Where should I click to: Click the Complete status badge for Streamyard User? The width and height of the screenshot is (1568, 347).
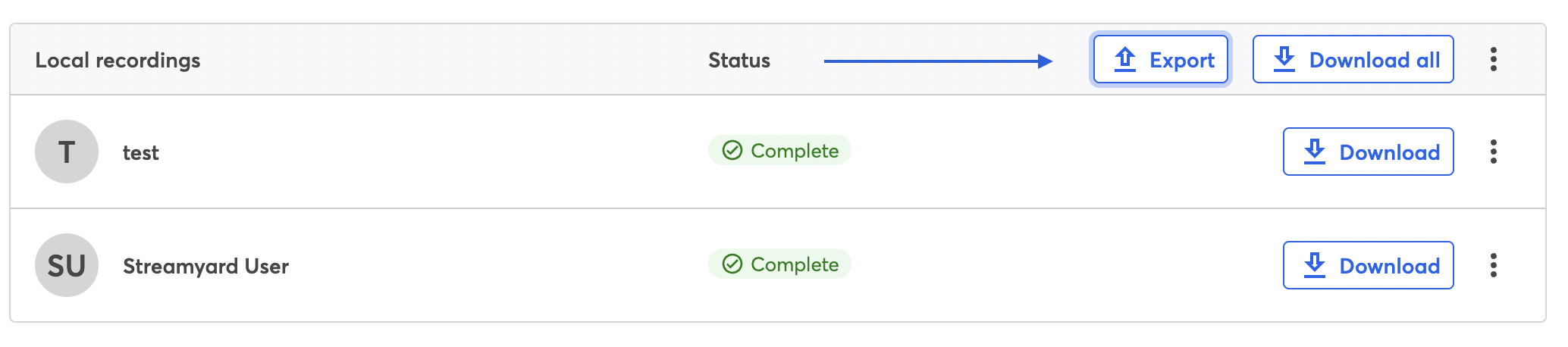[x=779, y=264]
